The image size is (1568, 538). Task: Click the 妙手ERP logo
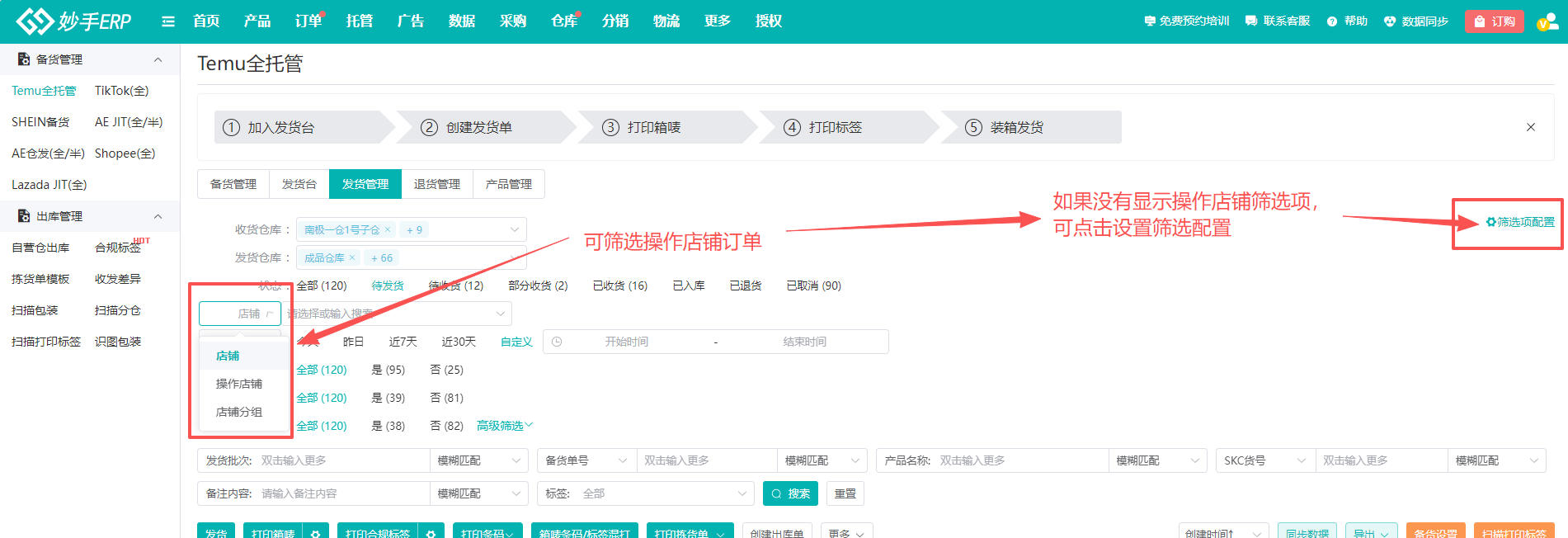click(x=74, y=21)
